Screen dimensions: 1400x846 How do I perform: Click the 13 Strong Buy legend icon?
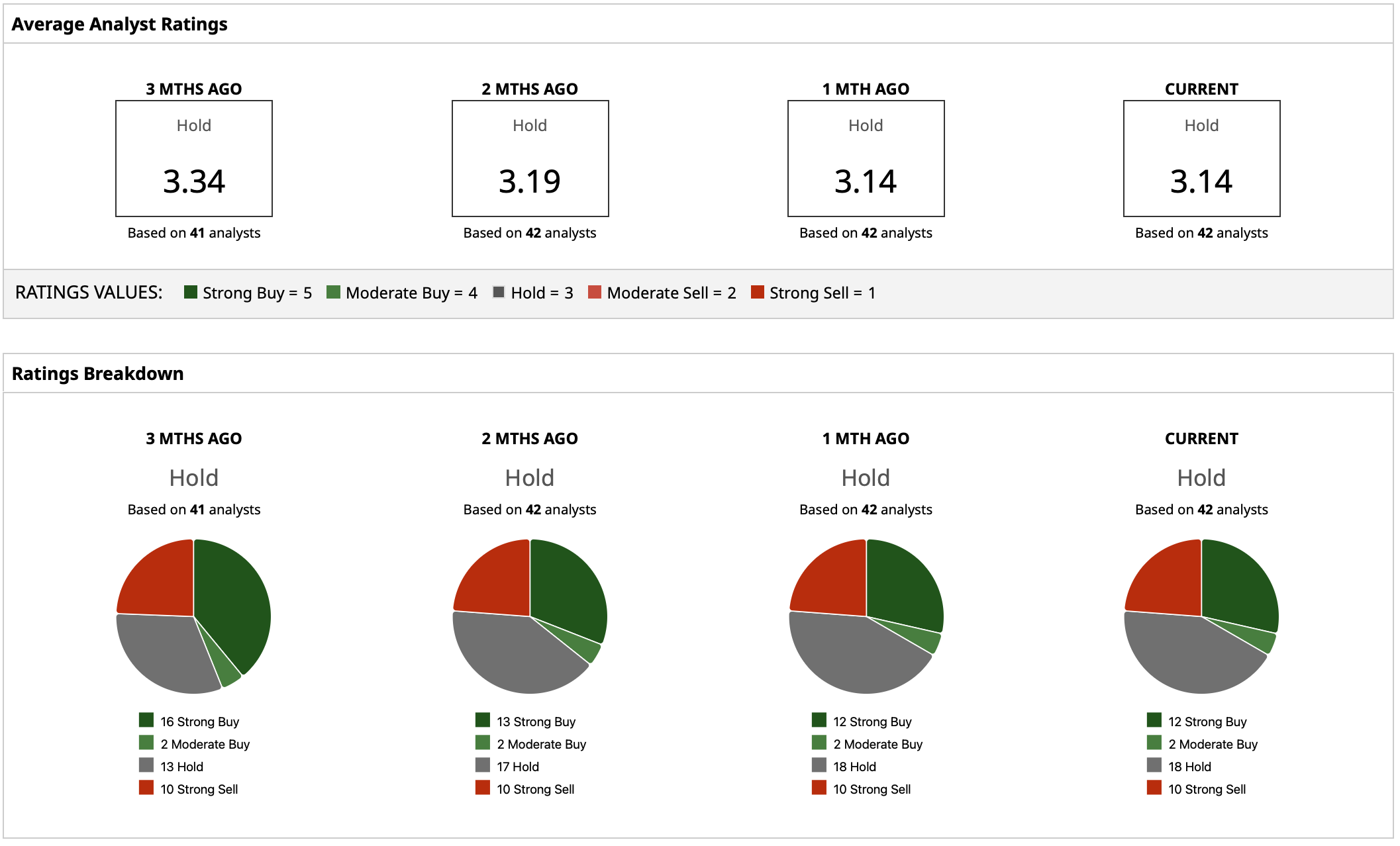pyautogui.click(x=483, y=720)
